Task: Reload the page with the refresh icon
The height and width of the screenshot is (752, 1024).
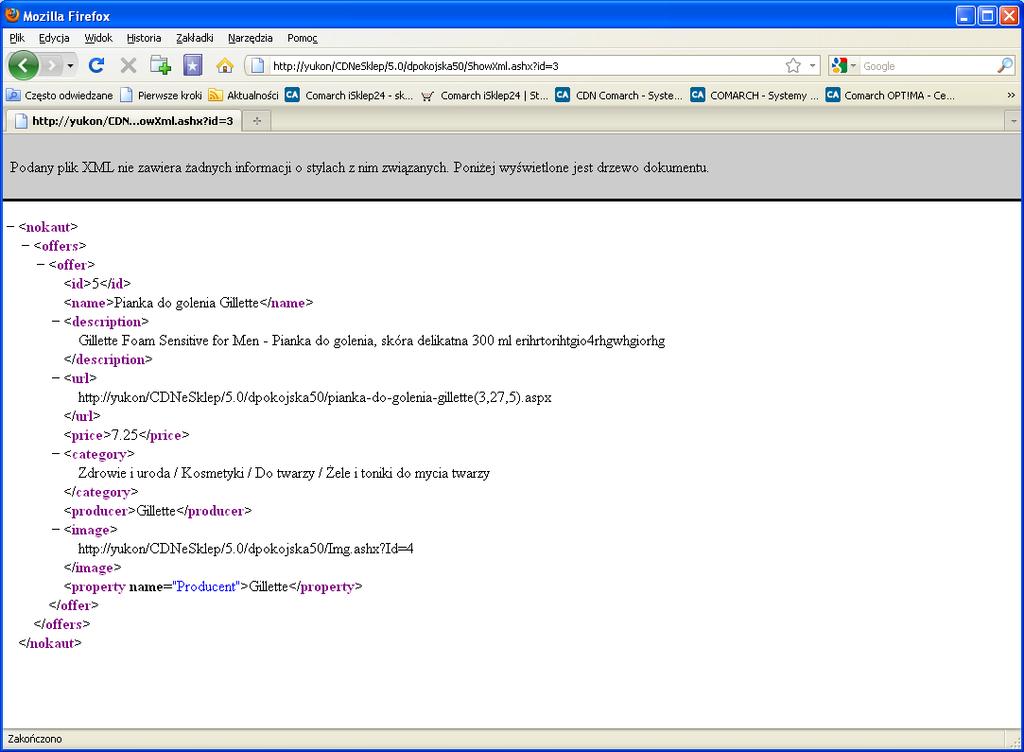Action: point(97,65)
